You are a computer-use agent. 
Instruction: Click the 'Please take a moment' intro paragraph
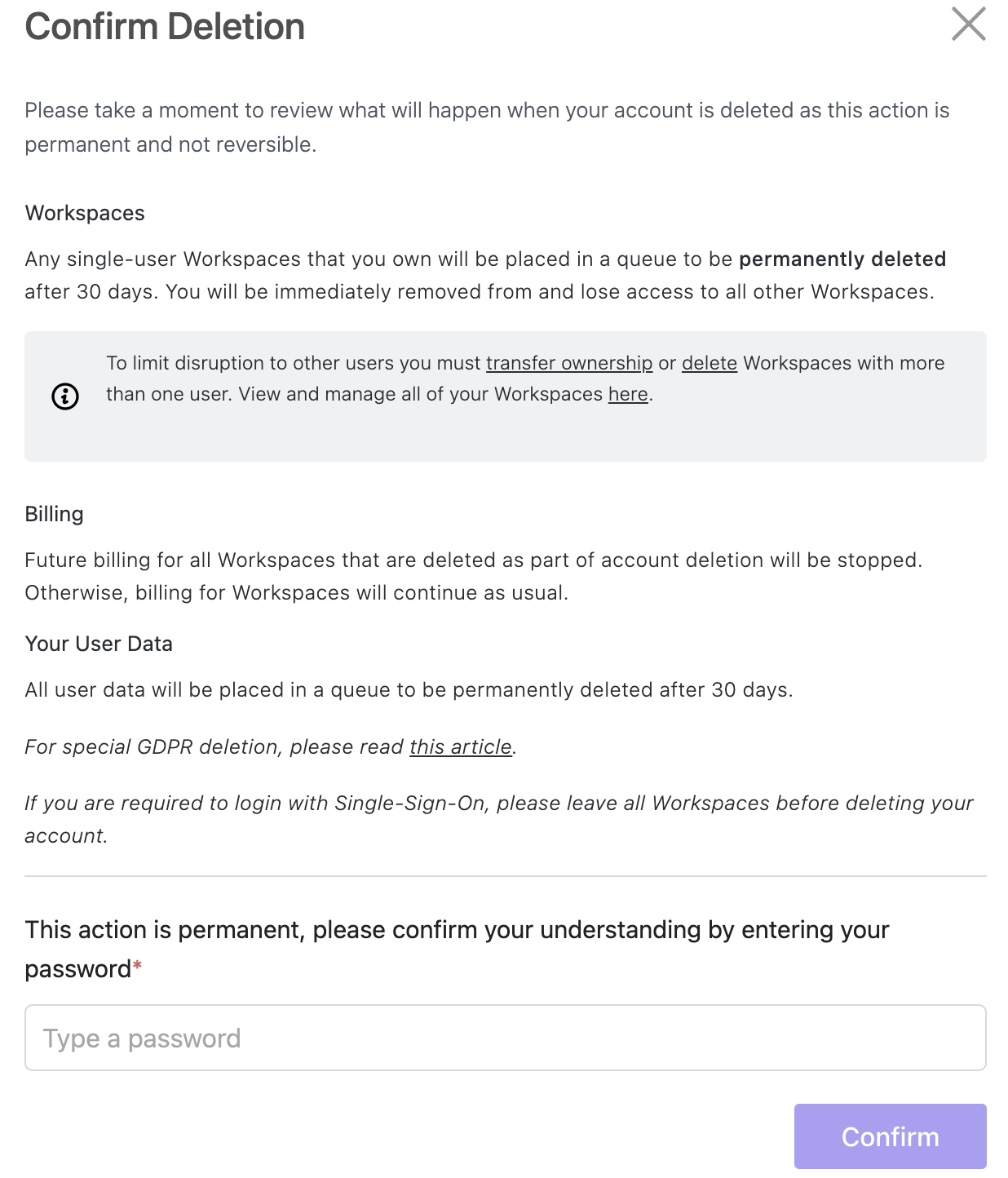tap(486, 111)
